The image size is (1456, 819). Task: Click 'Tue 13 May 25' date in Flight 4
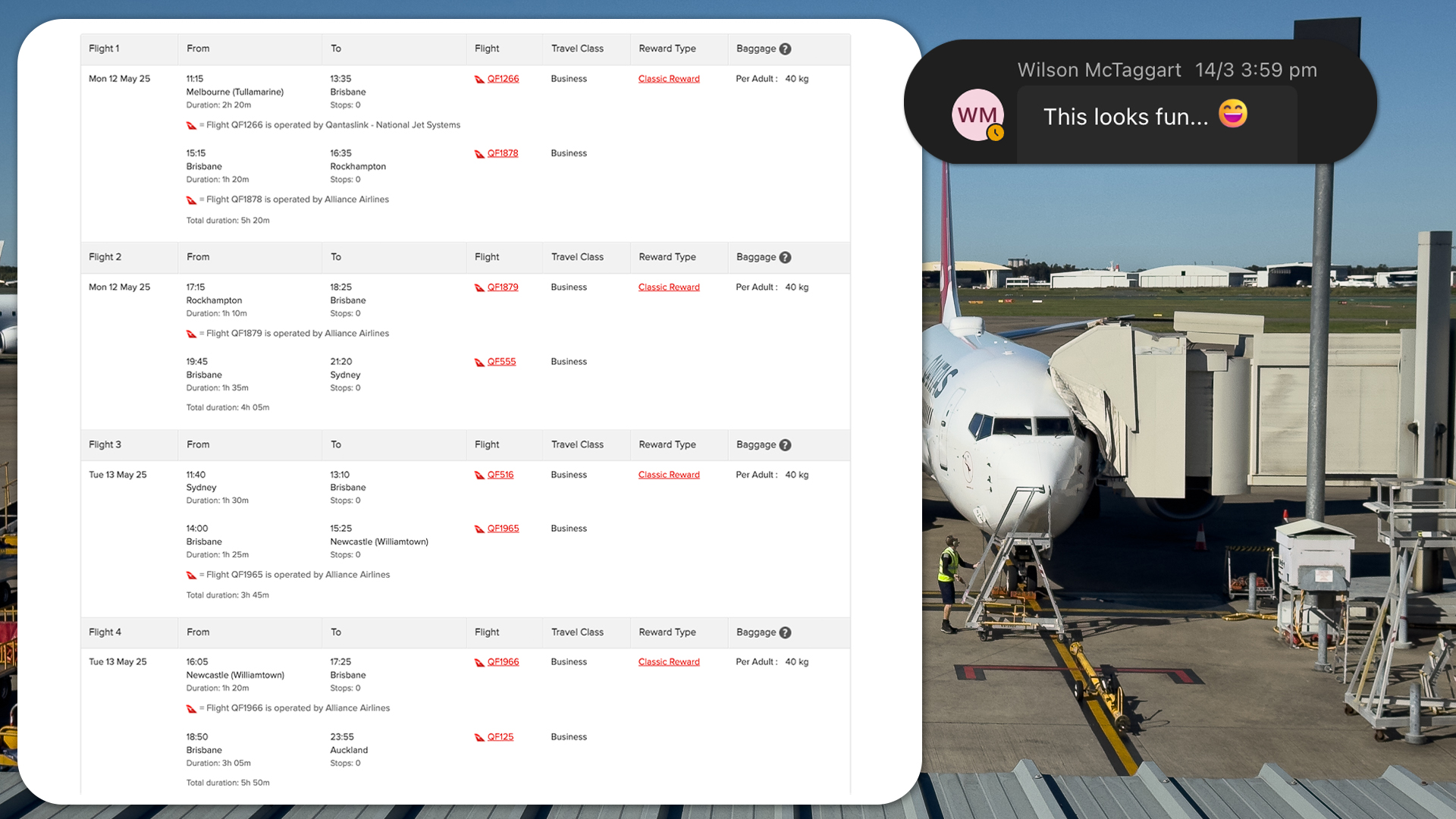[118, 662]
